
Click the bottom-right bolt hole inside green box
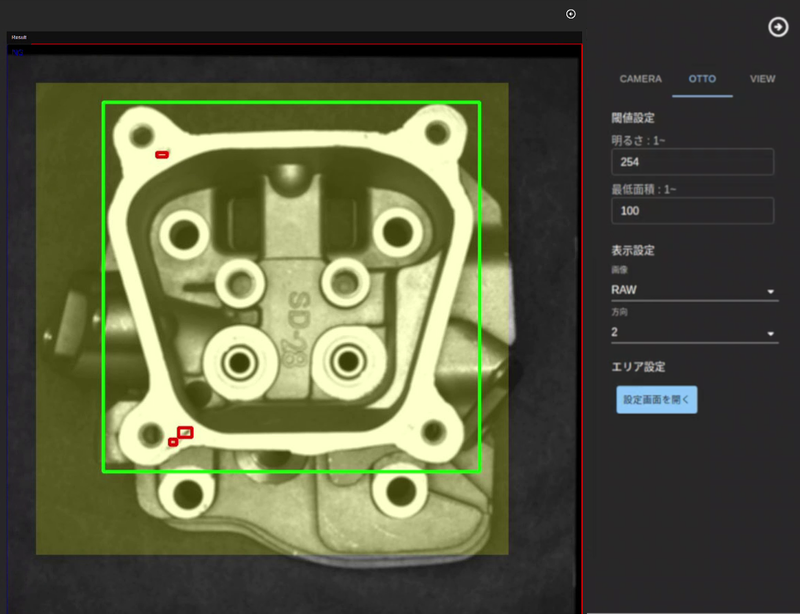tap(433, 431)
